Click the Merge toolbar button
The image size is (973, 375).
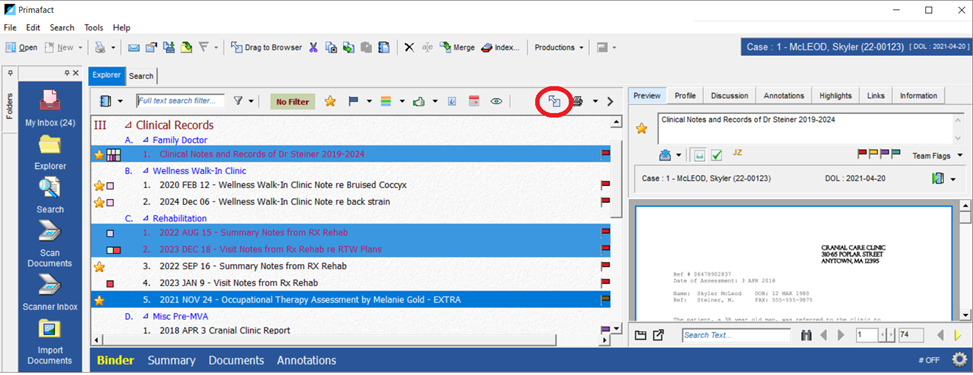[457, 47]
